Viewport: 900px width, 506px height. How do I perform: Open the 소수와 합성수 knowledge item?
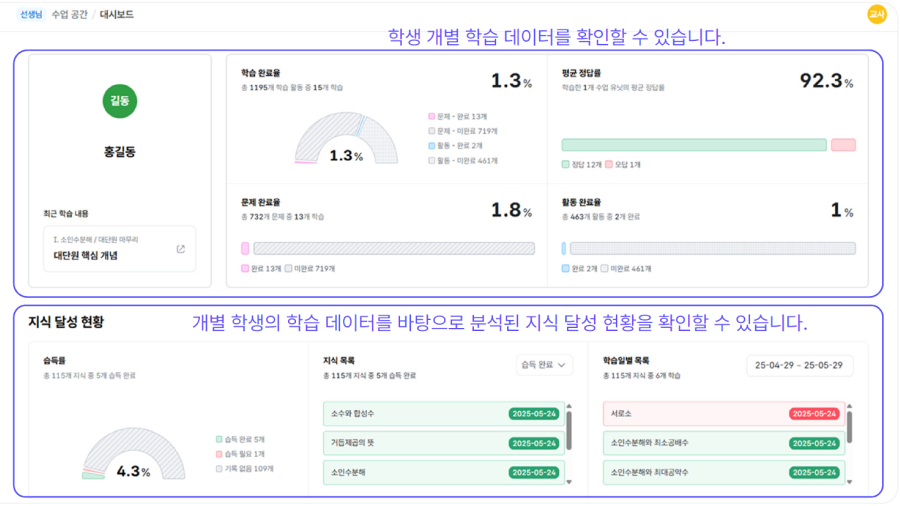pos(444,414)
